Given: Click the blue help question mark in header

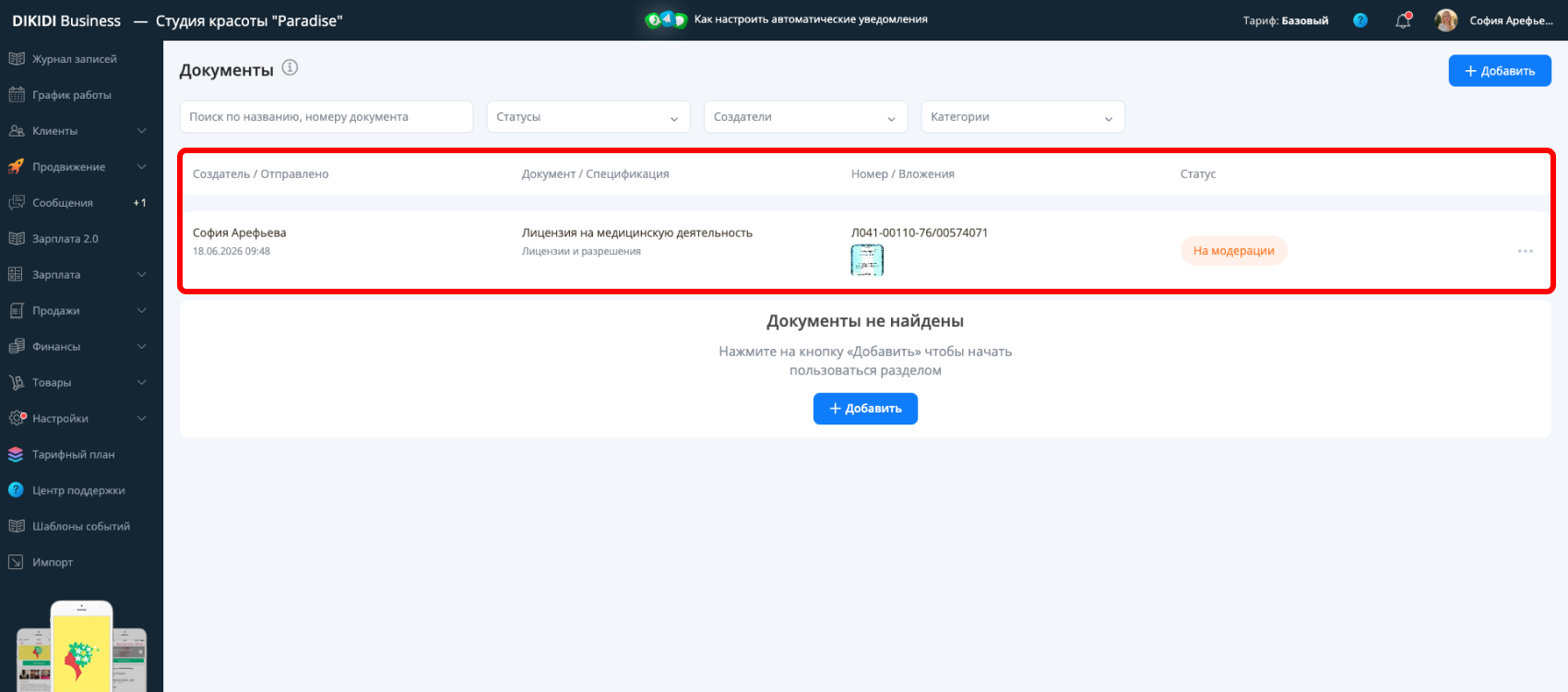Looking at the screenshot, I should coord(1360,20).
